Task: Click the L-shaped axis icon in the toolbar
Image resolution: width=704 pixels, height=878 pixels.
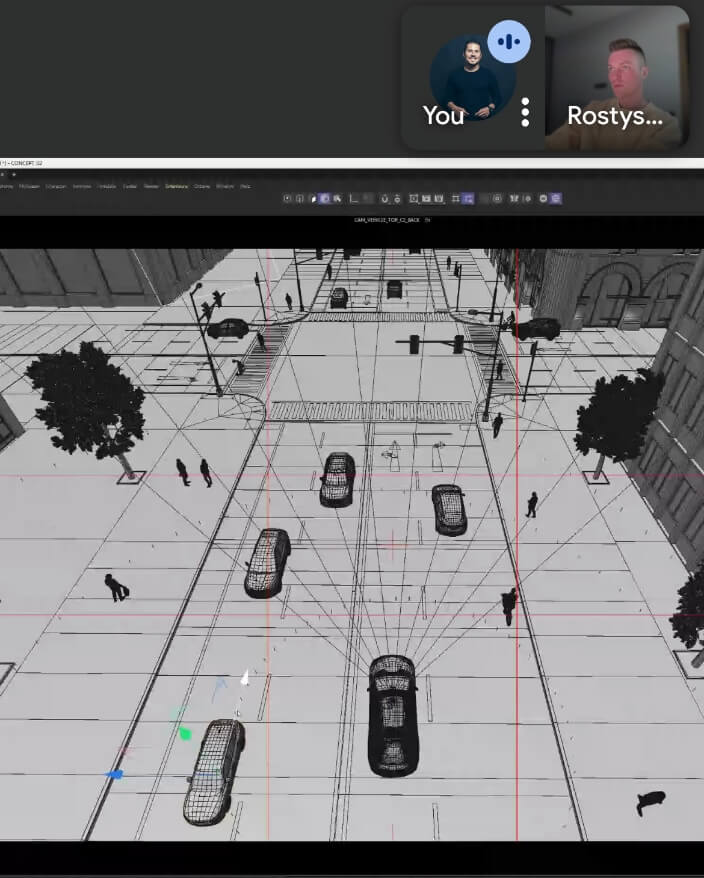Action: pyautogui.click(x=353, y=199)
